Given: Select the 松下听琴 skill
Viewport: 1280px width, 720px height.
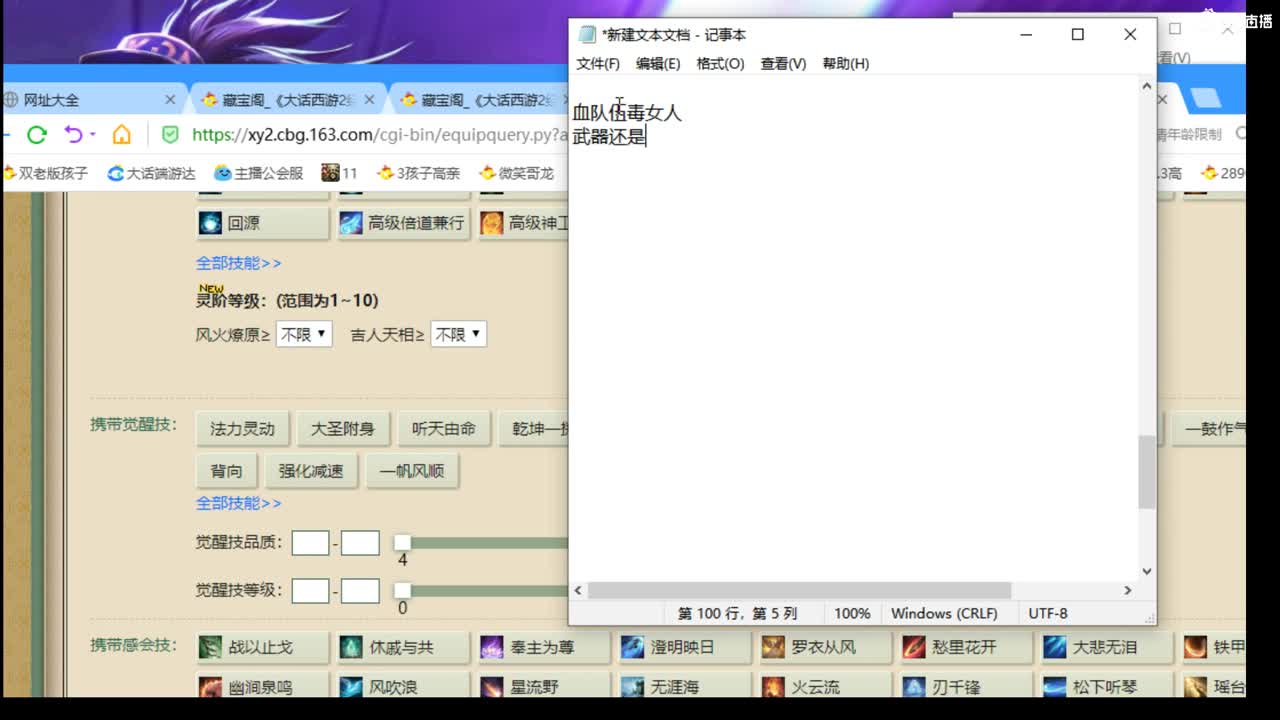Looking at the screenshot, I should pos(1107,687).
